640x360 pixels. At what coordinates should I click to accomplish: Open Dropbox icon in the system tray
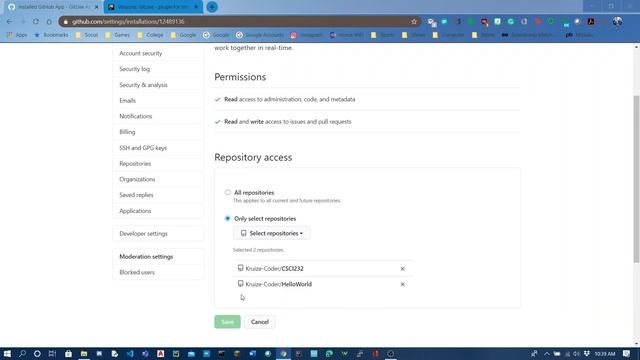coord(587,353)
